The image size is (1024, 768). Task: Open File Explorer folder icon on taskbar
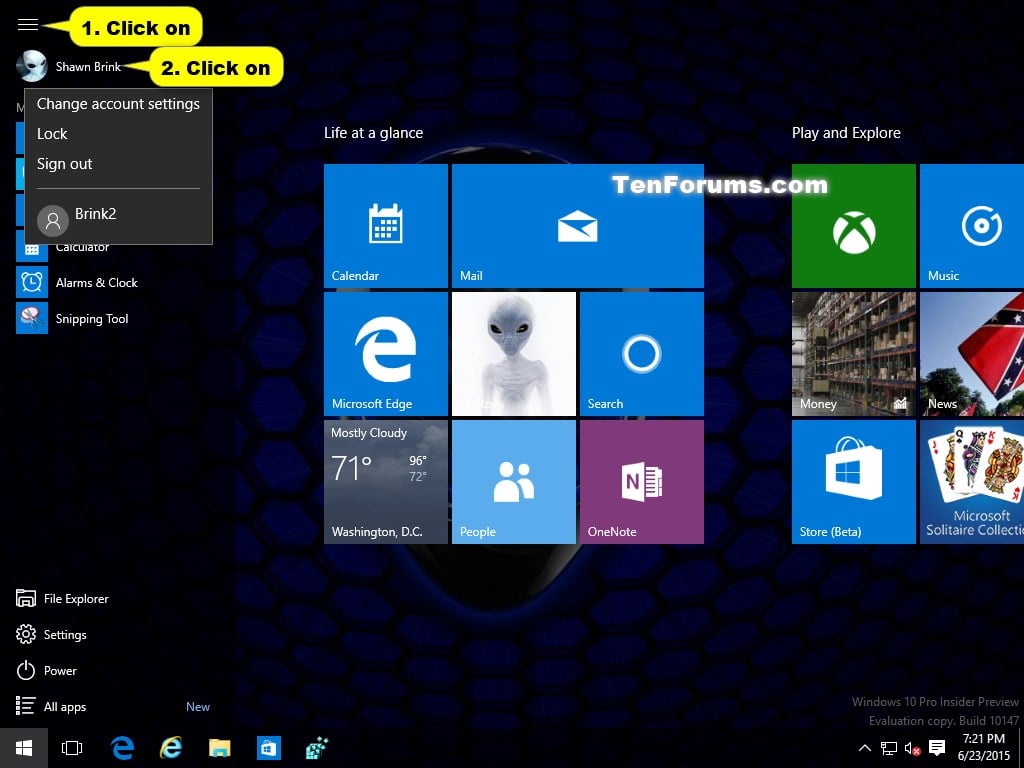(219, 748)
